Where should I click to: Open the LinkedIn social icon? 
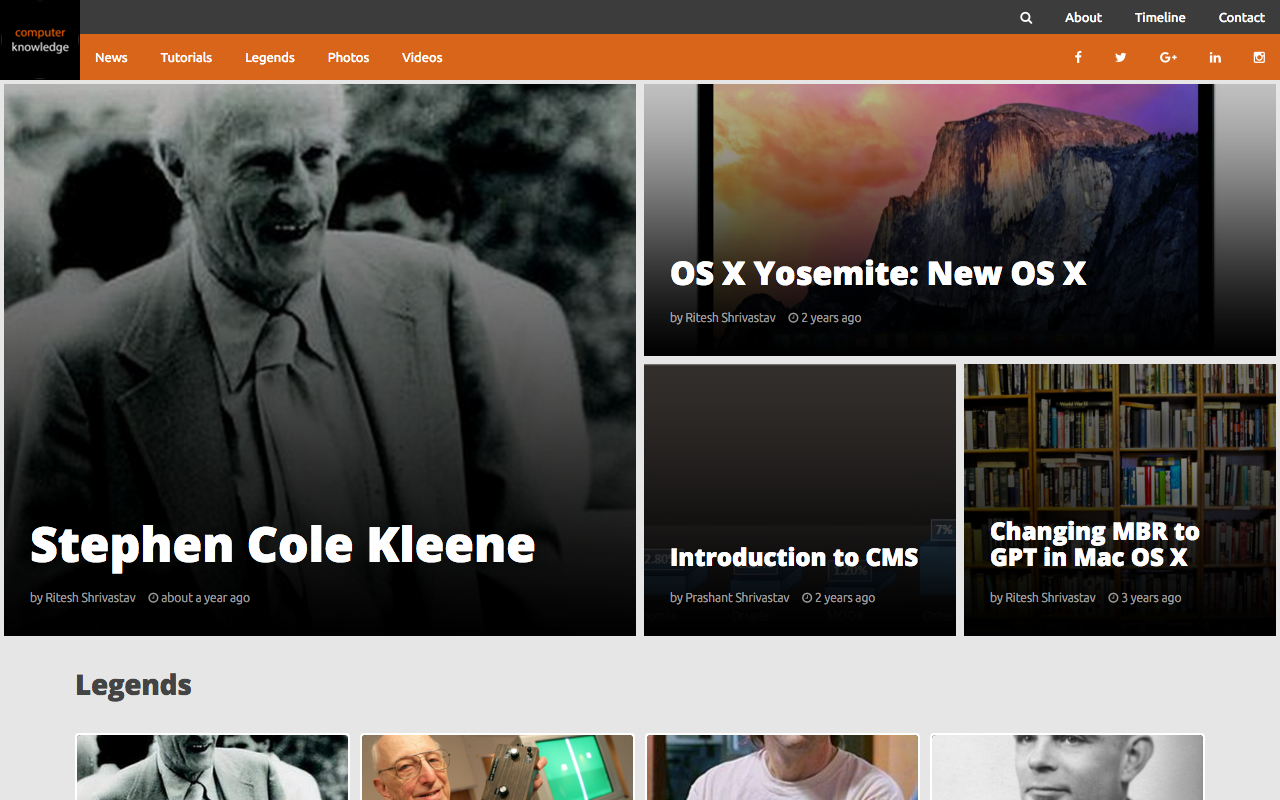[x=1215, y=57]
